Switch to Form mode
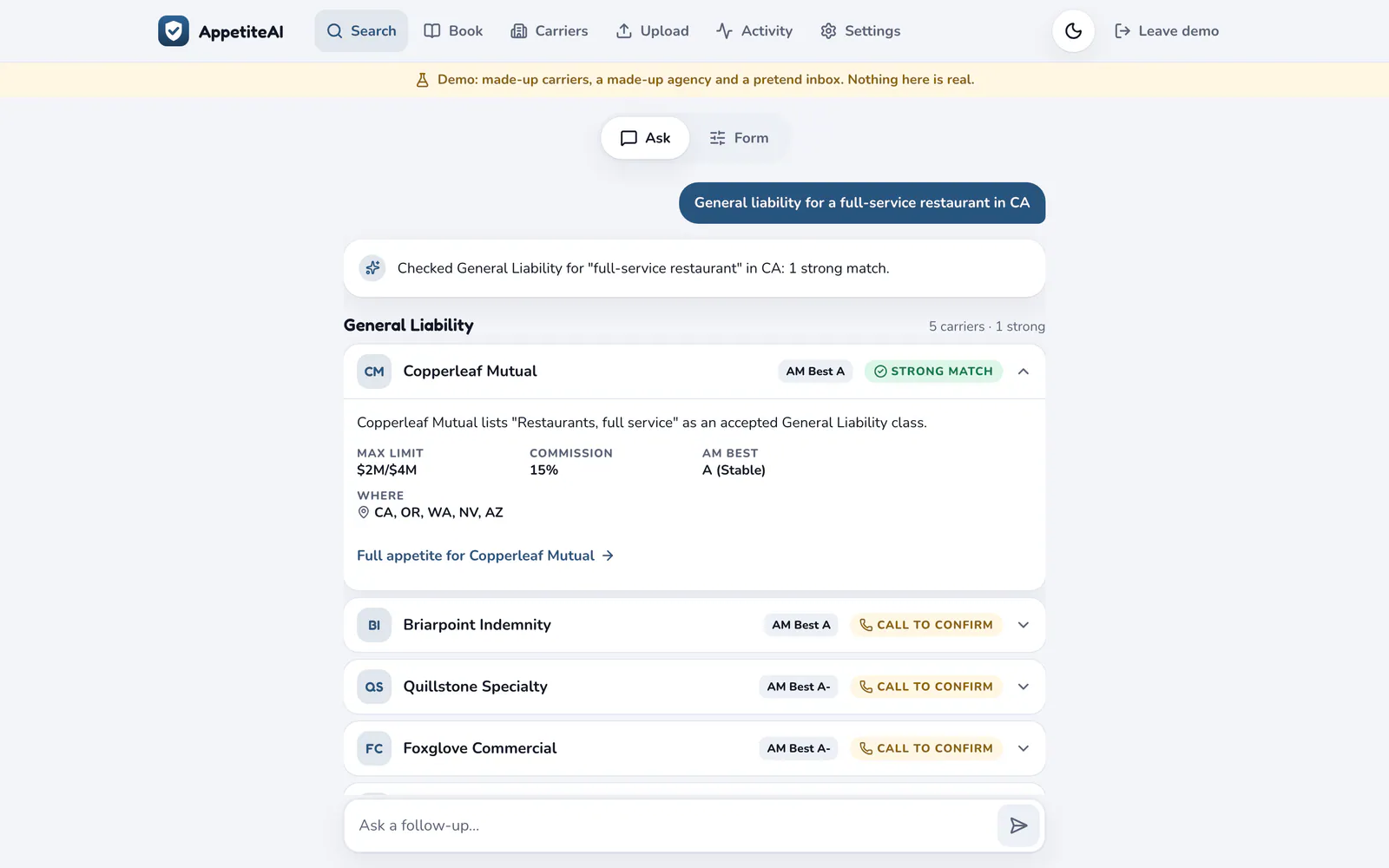 (x=739, y=138)
